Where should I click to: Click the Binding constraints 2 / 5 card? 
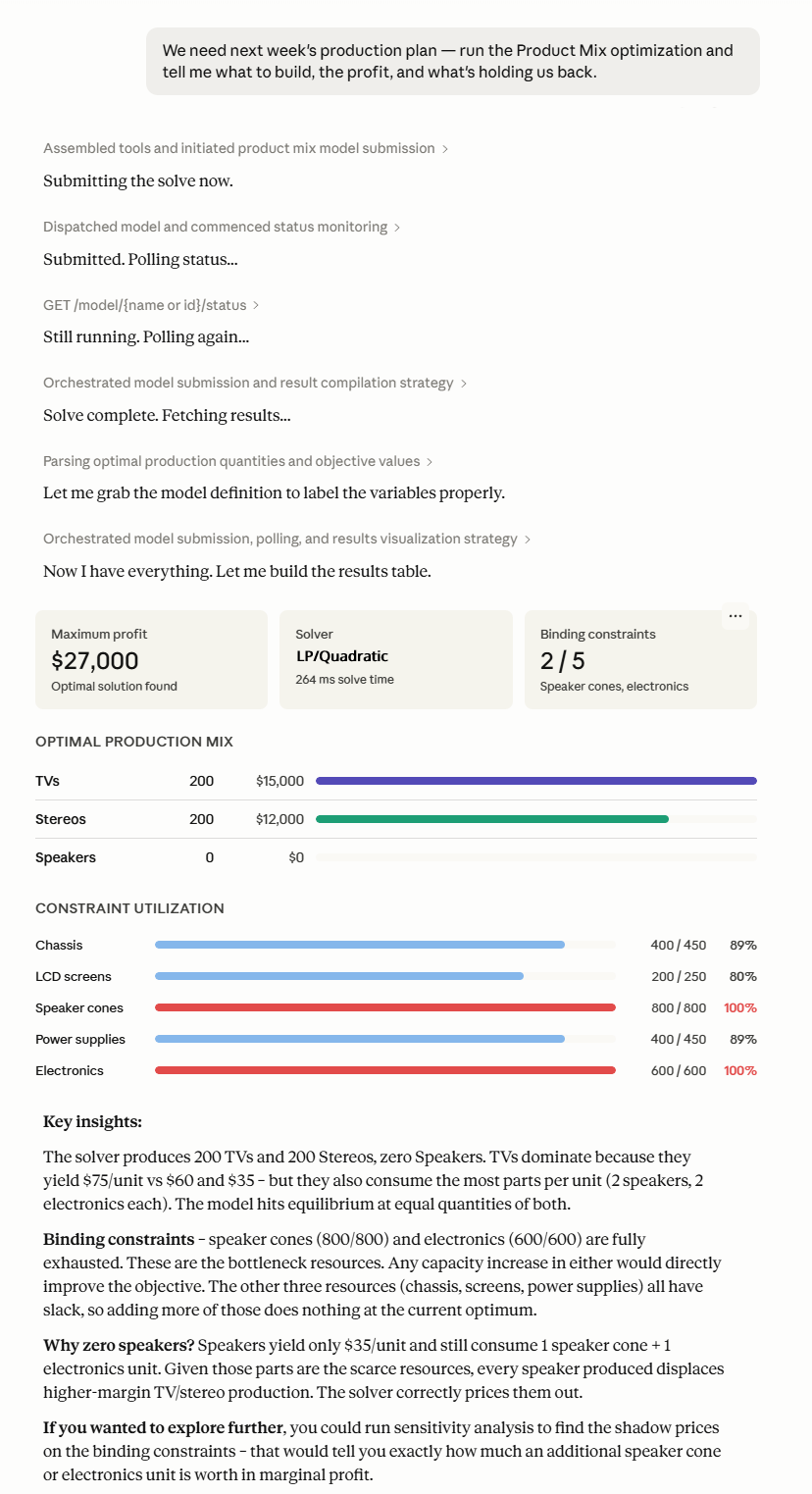pyautogui.click(x=640, y=659)
